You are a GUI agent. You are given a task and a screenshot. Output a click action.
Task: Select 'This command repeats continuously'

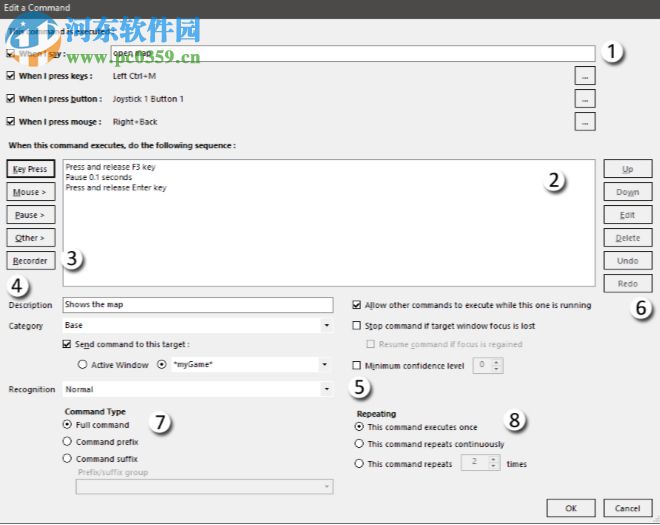click(x=359, y=444)
